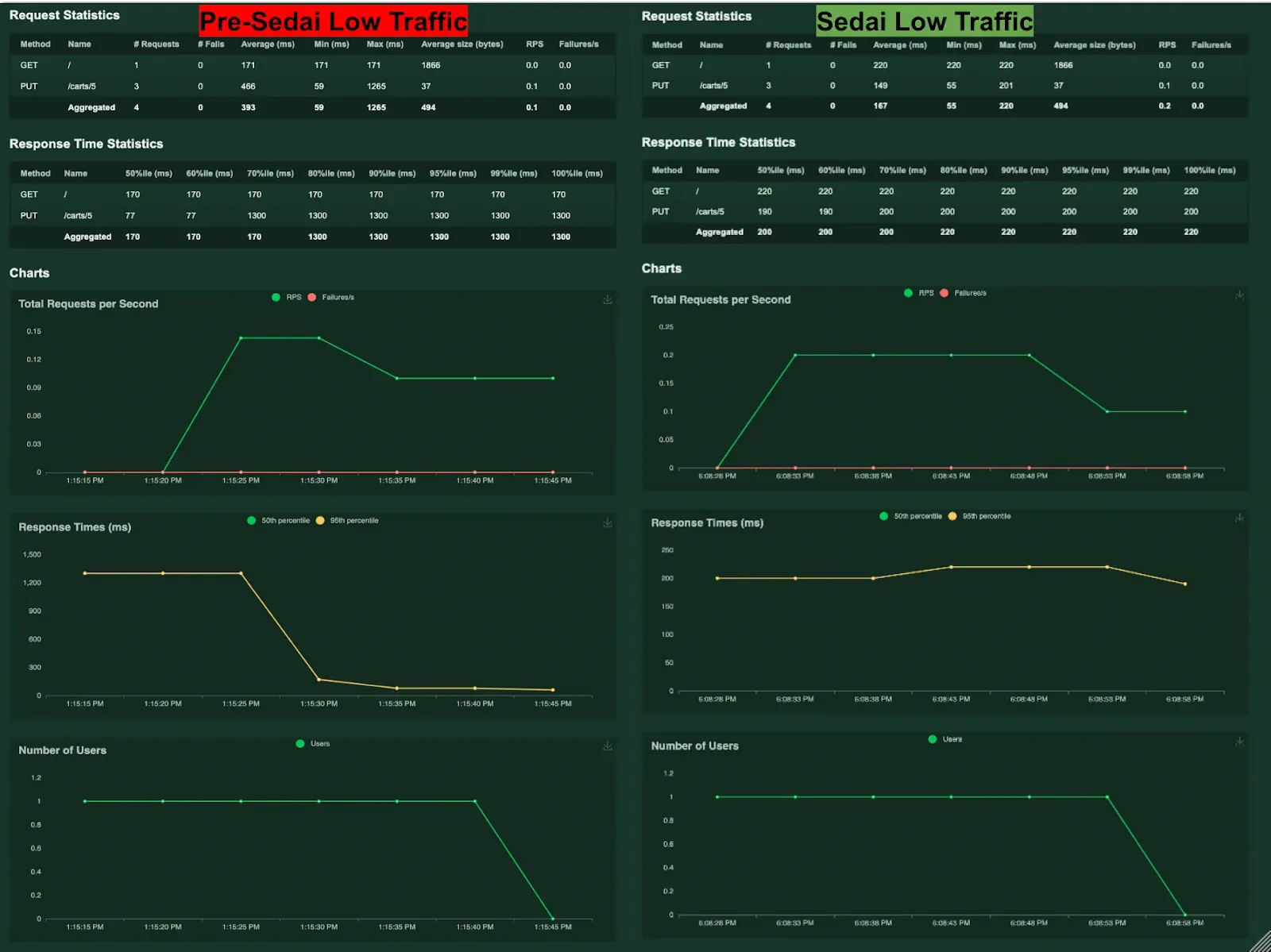Toggle RPS series in Pre-Sedai requests chart

287,298
